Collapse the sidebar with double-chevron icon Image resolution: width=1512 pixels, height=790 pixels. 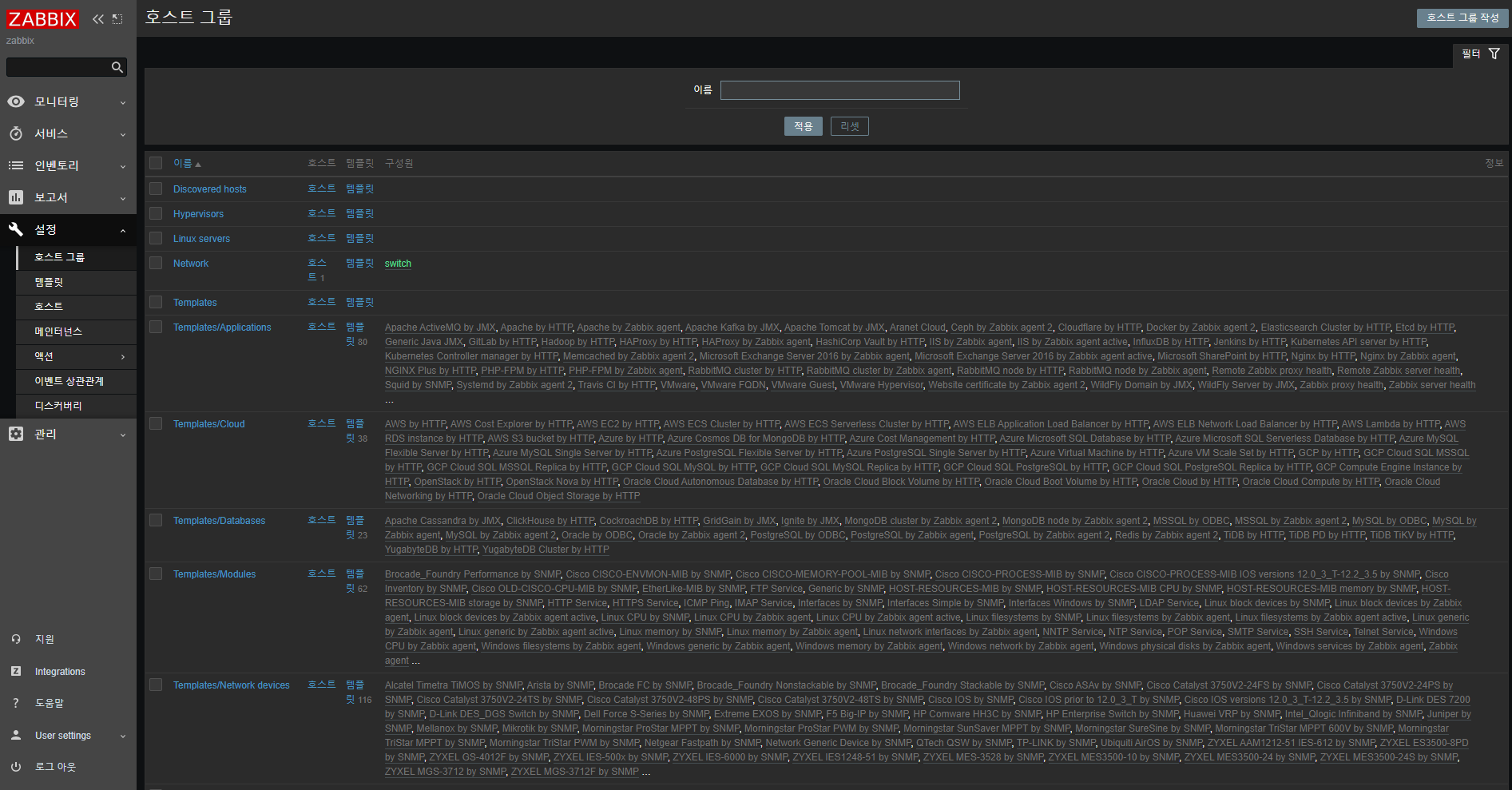coord(98,19)
